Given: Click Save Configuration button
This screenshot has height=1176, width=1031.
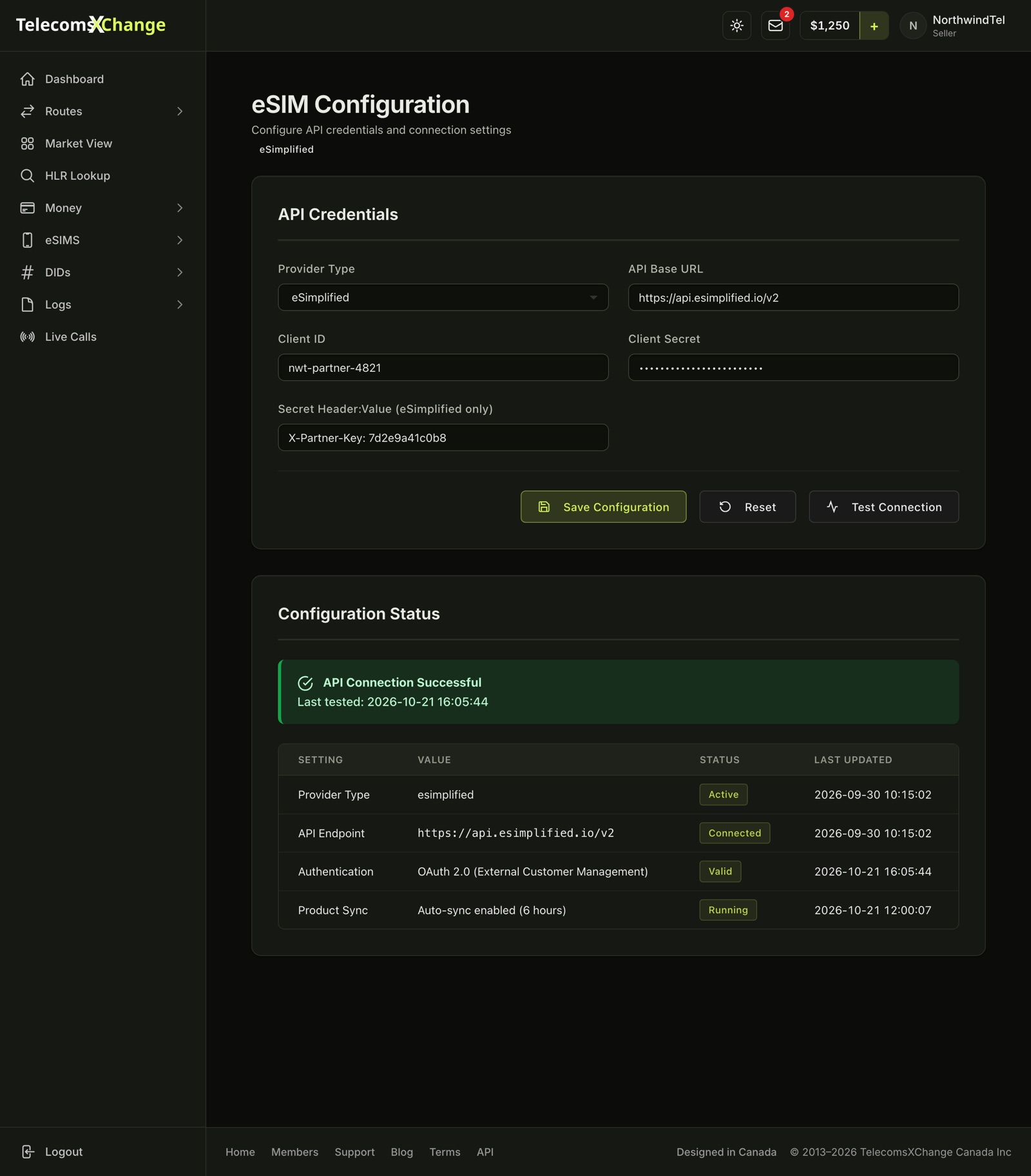Looking at the screenshot, I should [603, 506].
